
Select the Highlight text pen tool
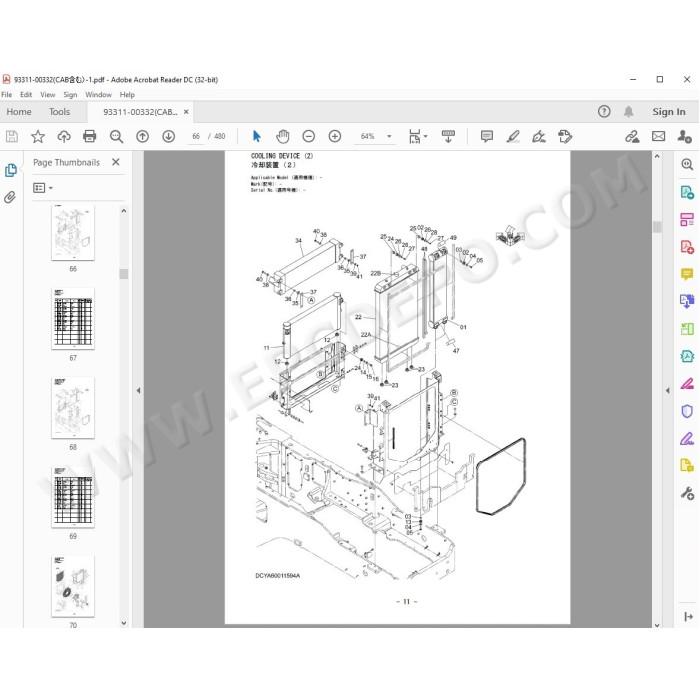[513, 136]
